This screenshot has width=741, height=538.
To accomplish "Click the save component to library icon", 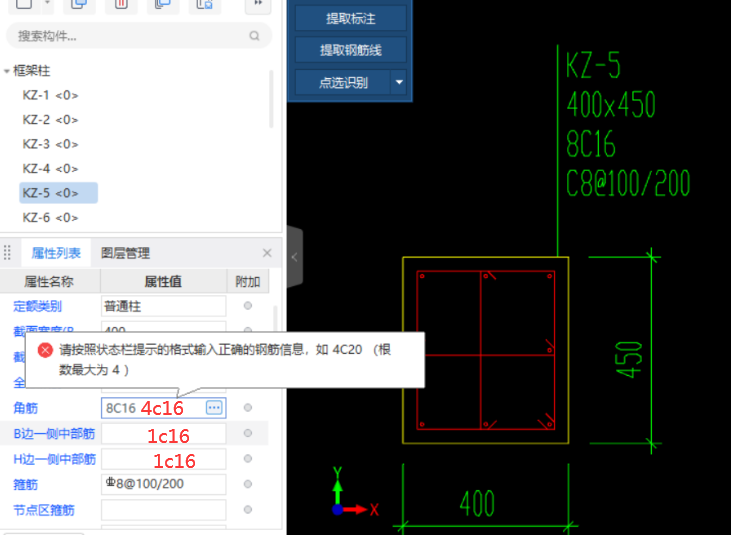I will pos(205,5).
